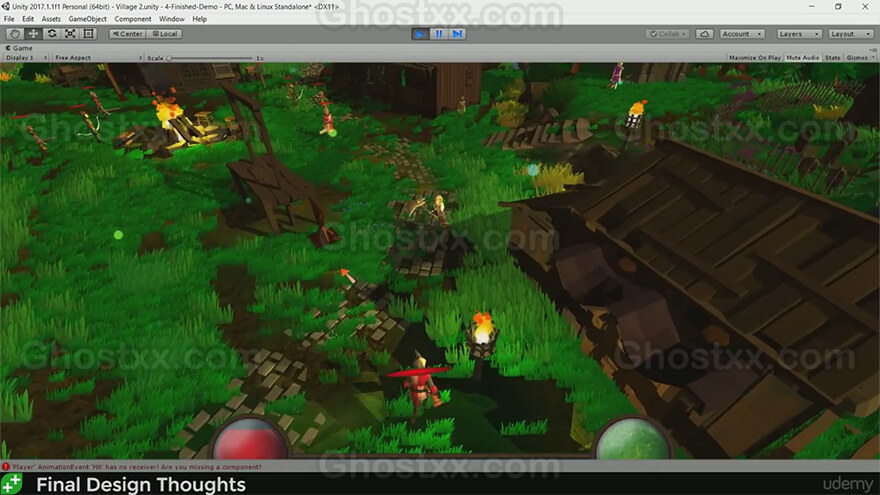880x495 pixels.
Task: Open the Component menu
Action: (x=133, y=19)
